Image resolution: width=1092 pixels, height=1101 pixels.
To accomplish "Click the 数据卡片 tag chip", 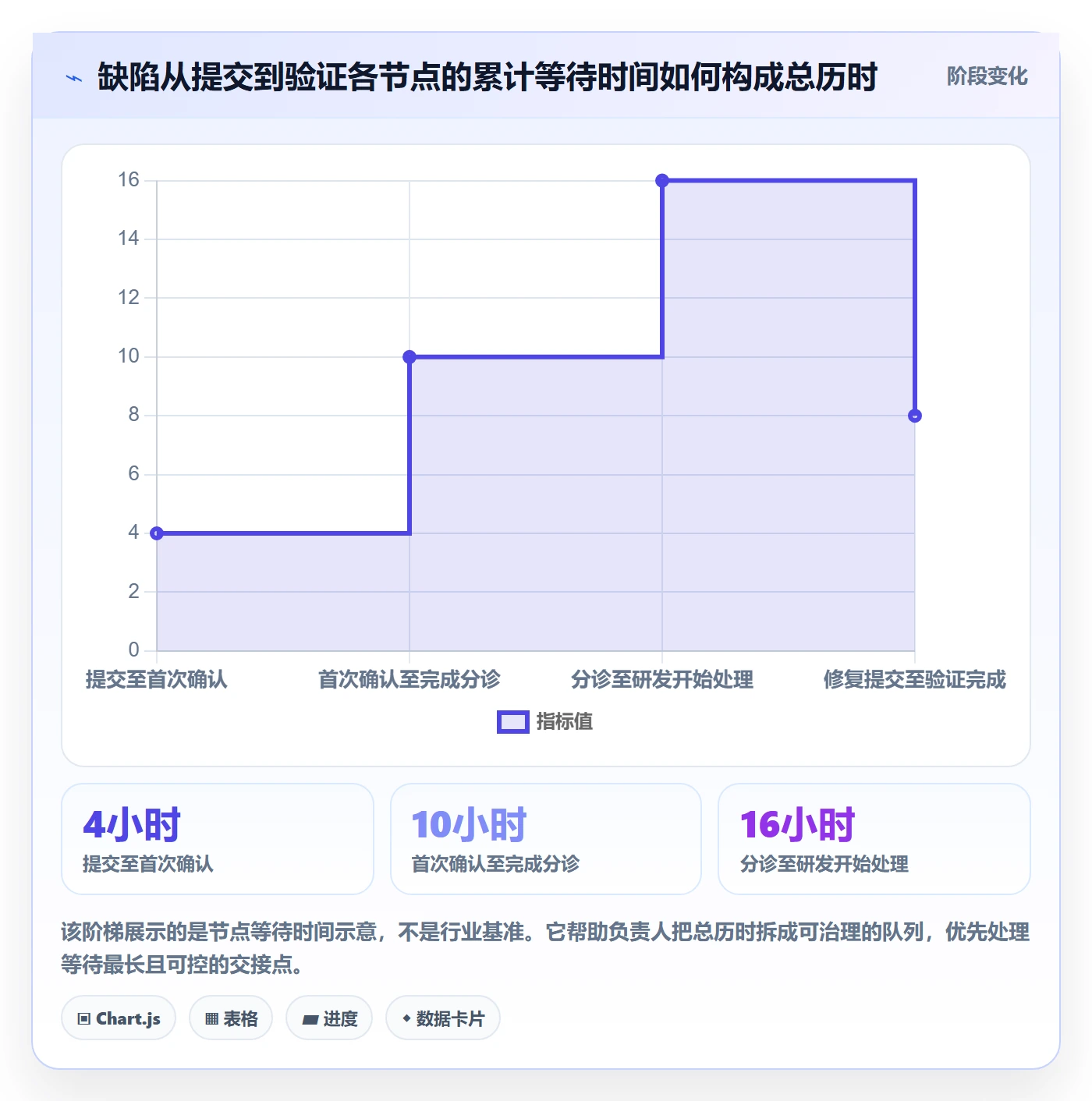I will click(443, 1018).
